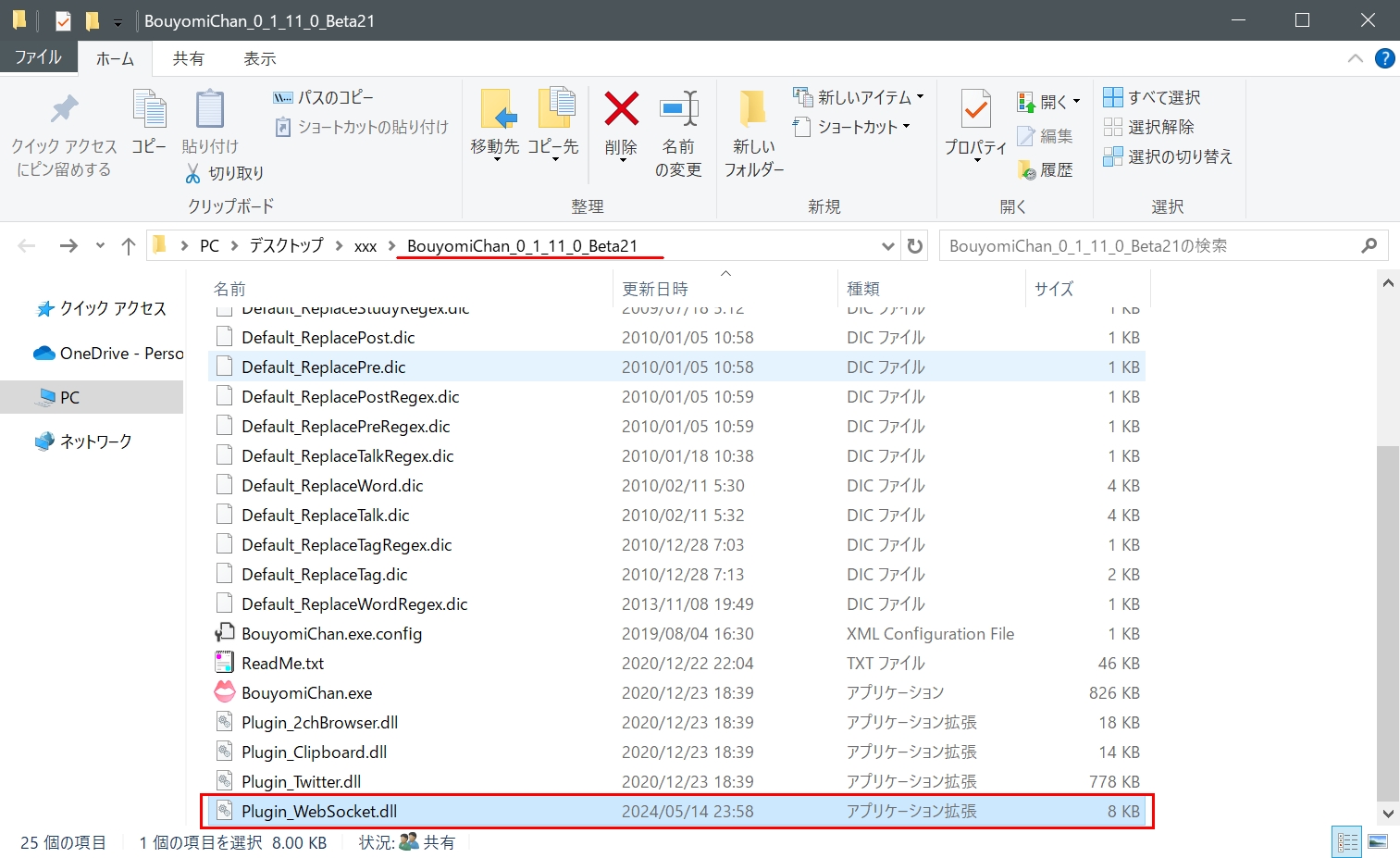Open the quick access toolbar customize dropdown
The image size is (1400, 858).
coord(118,21)
